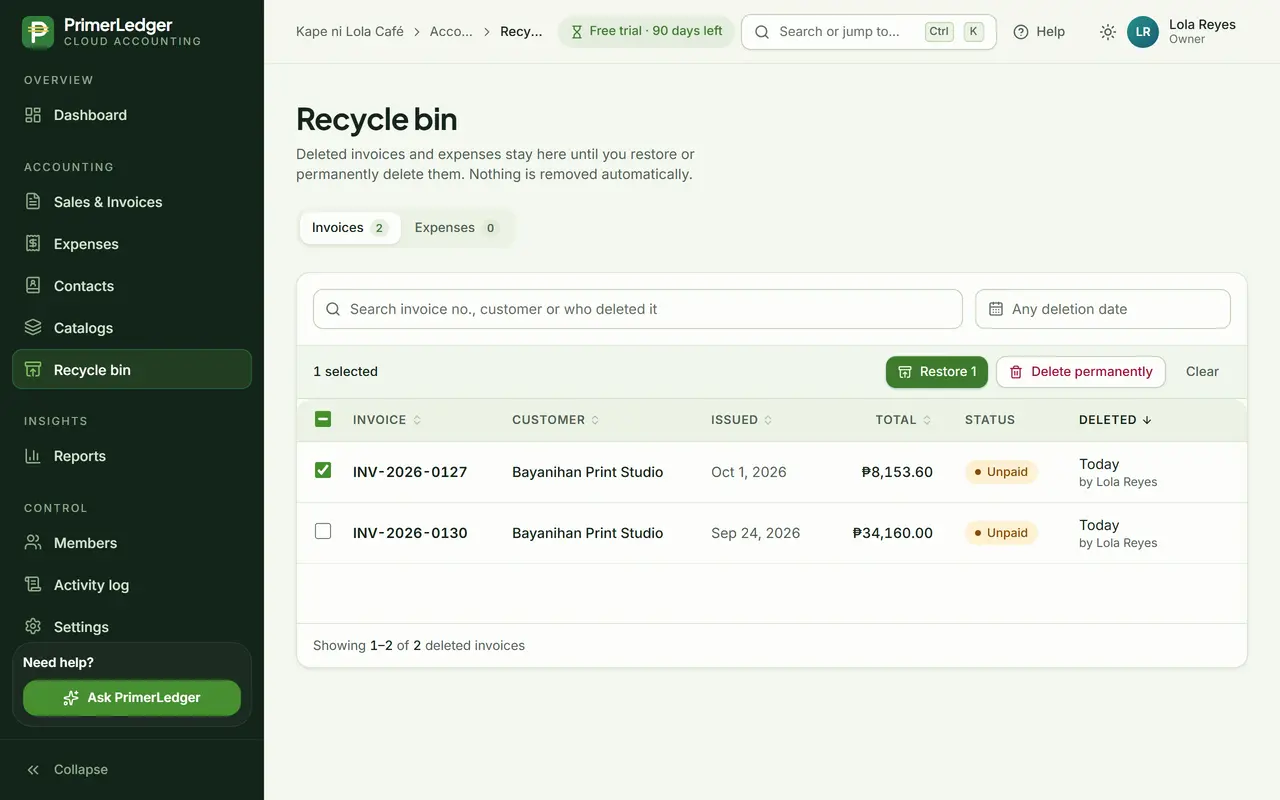Reverse sorting on the Deleted column

pos(1116,420)
